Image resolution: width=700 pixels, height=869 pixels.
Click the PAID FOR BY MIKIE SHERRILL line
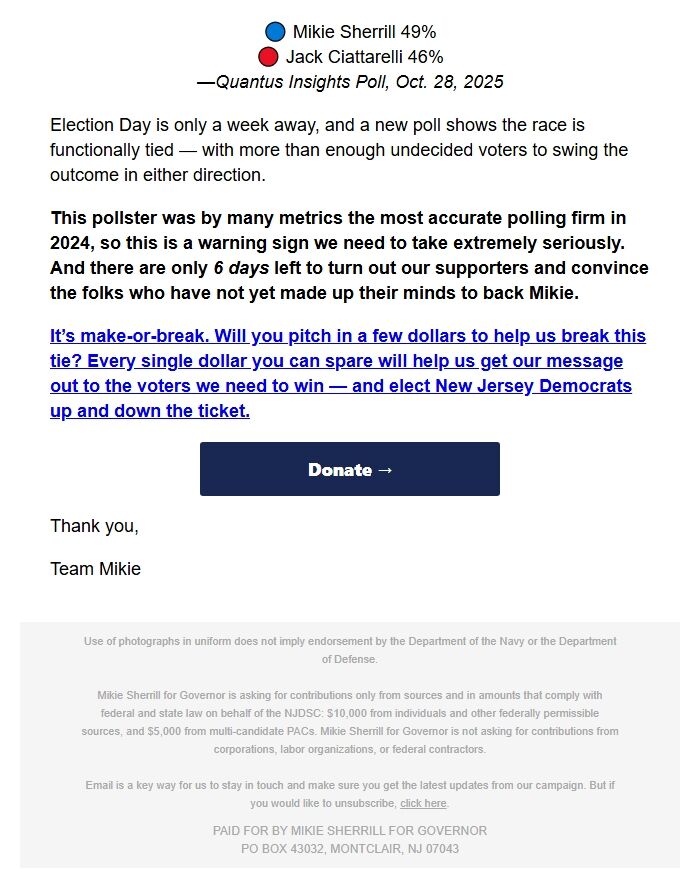[350, 830]
